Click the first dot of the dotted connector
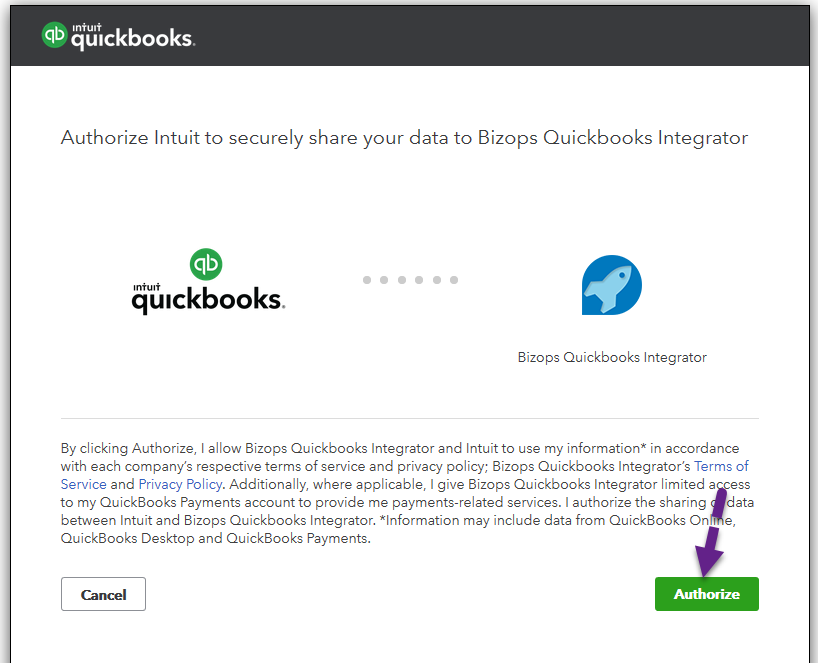 (x=367, y=280)
